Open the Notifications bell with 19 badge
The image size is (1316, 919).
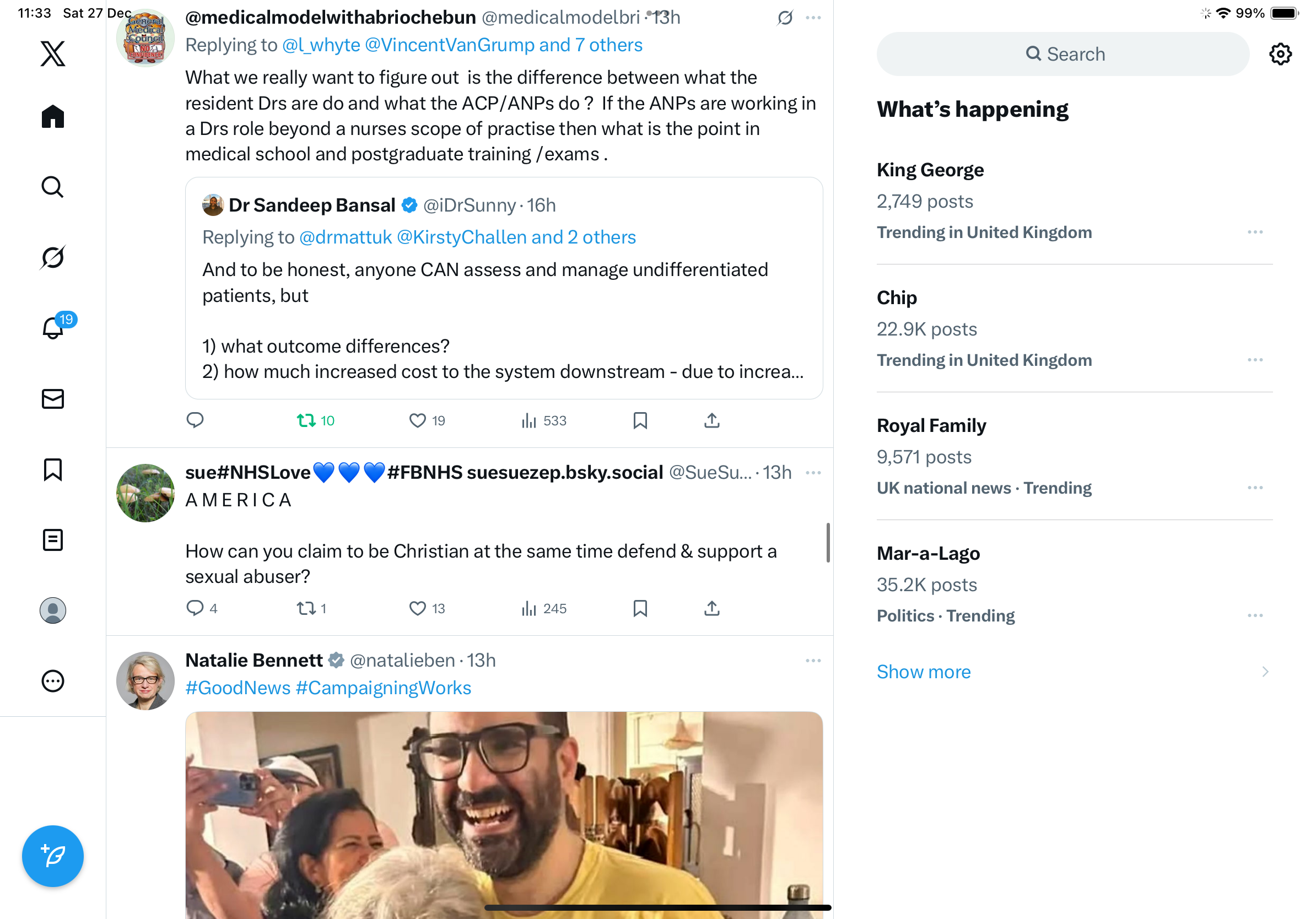point(53,328)
